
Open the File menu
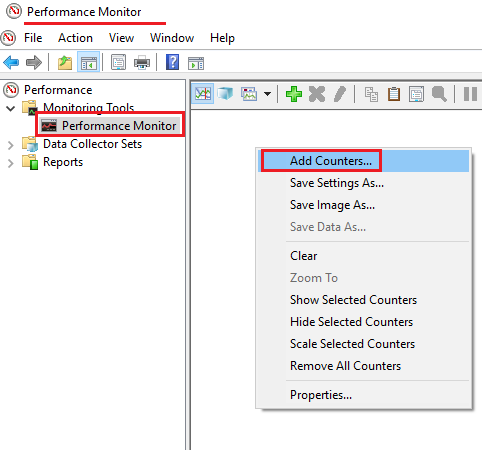pyautogui.click(x=33, y=38)
